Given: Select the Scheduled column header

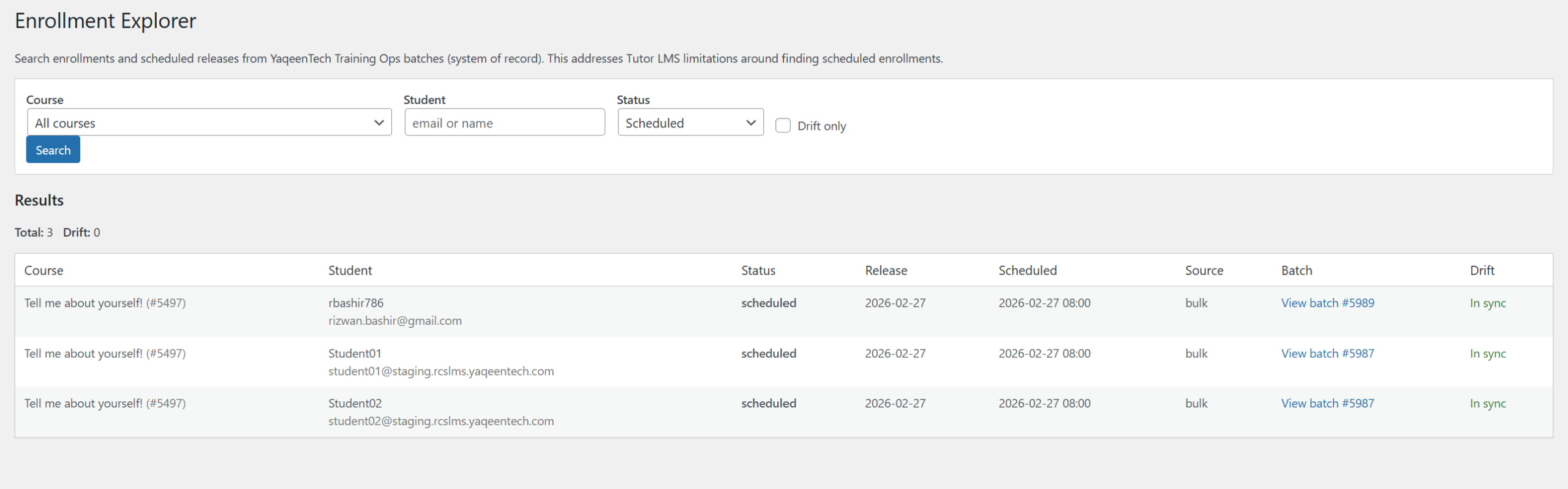Looking at the screenshot, I should coord(1027,270).
